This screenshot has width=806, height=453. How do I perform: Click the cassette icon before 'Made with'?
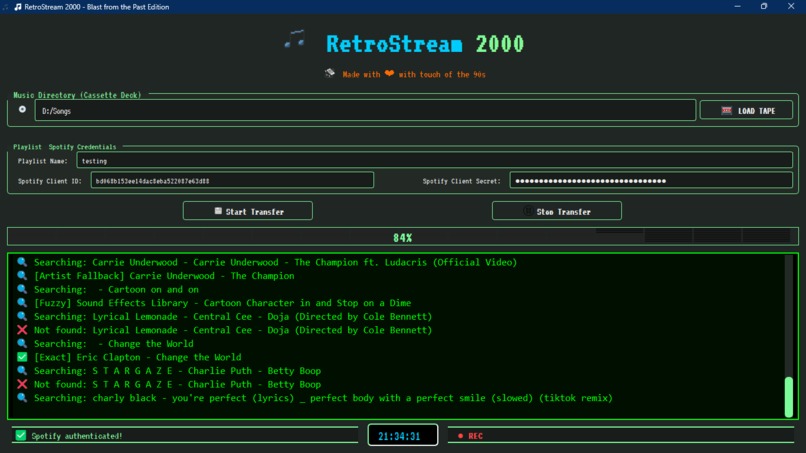pyautogui.click(x=329, y=73)
